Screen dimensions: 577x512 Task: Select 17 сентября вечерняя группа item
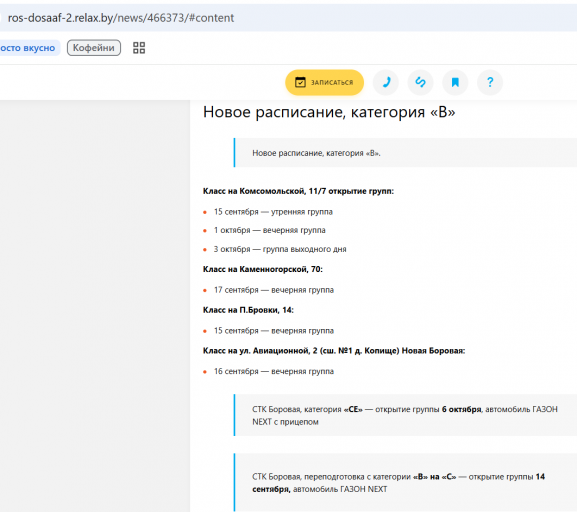point(274,290)
